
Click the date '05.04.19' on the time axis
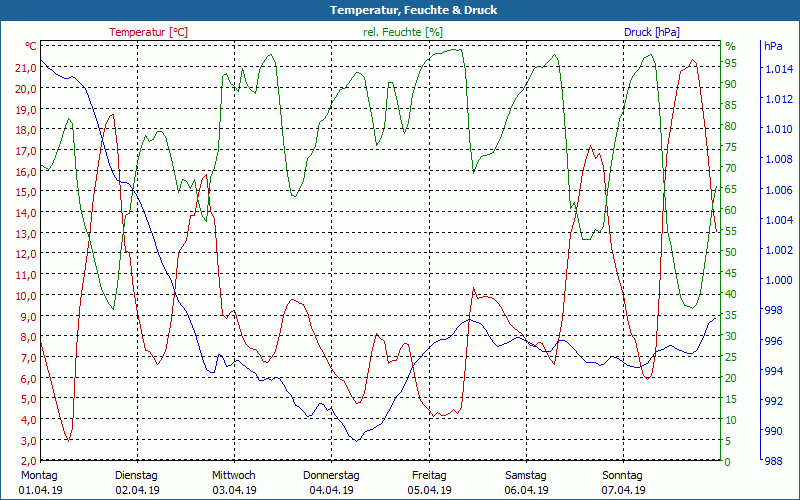(x=429, y=490)
